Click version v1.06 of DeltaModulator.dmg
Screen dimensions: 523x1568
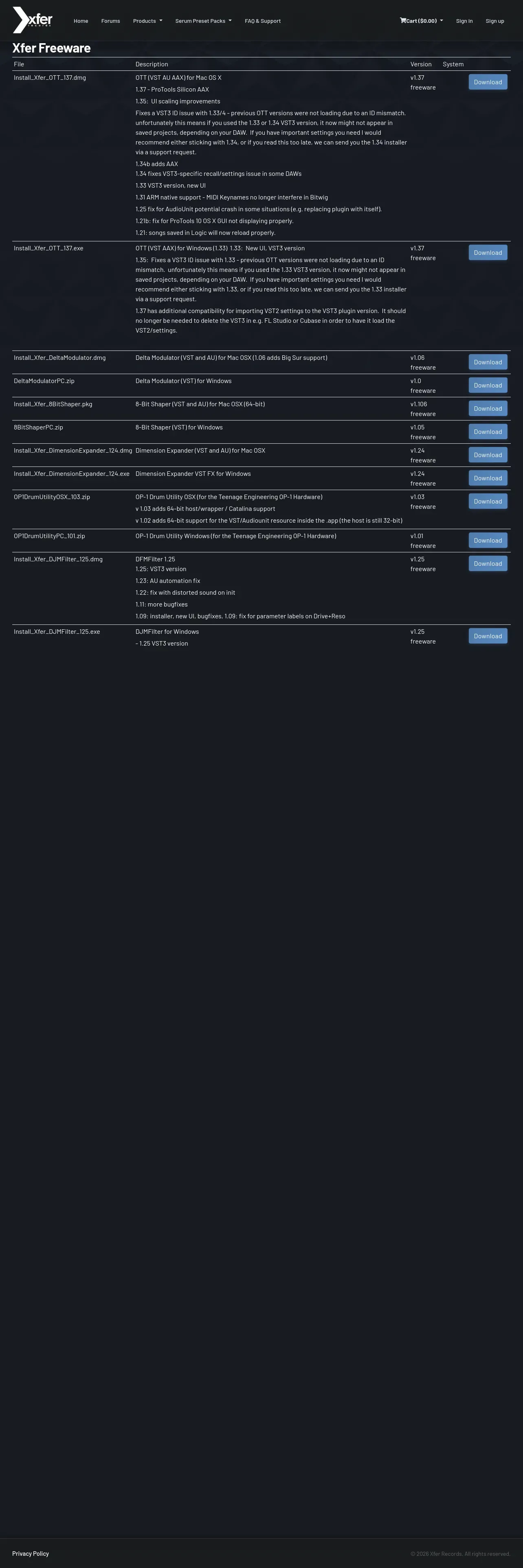click(x=418, y=357)
